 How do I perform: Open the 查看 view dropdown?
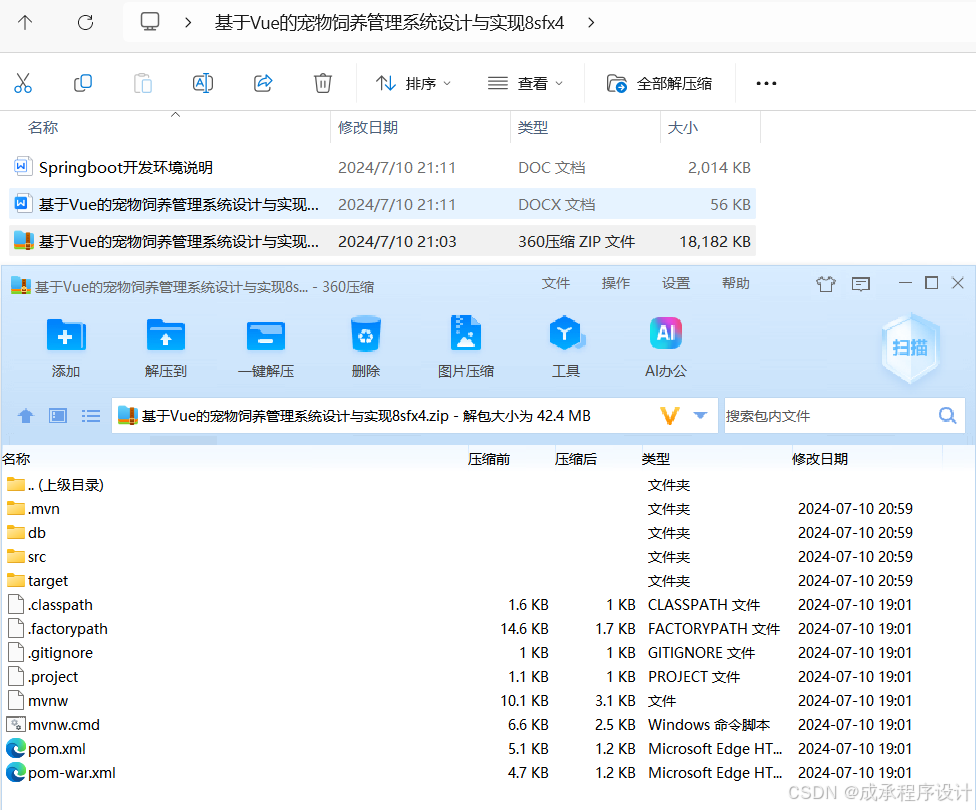[x=525, y=83]
